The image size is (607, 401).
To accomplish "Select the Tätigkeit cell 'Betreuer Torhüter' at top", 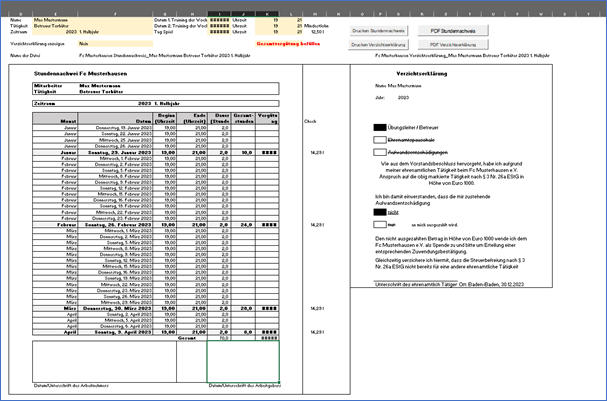I will pyautogui.click(x=93, y=26).
